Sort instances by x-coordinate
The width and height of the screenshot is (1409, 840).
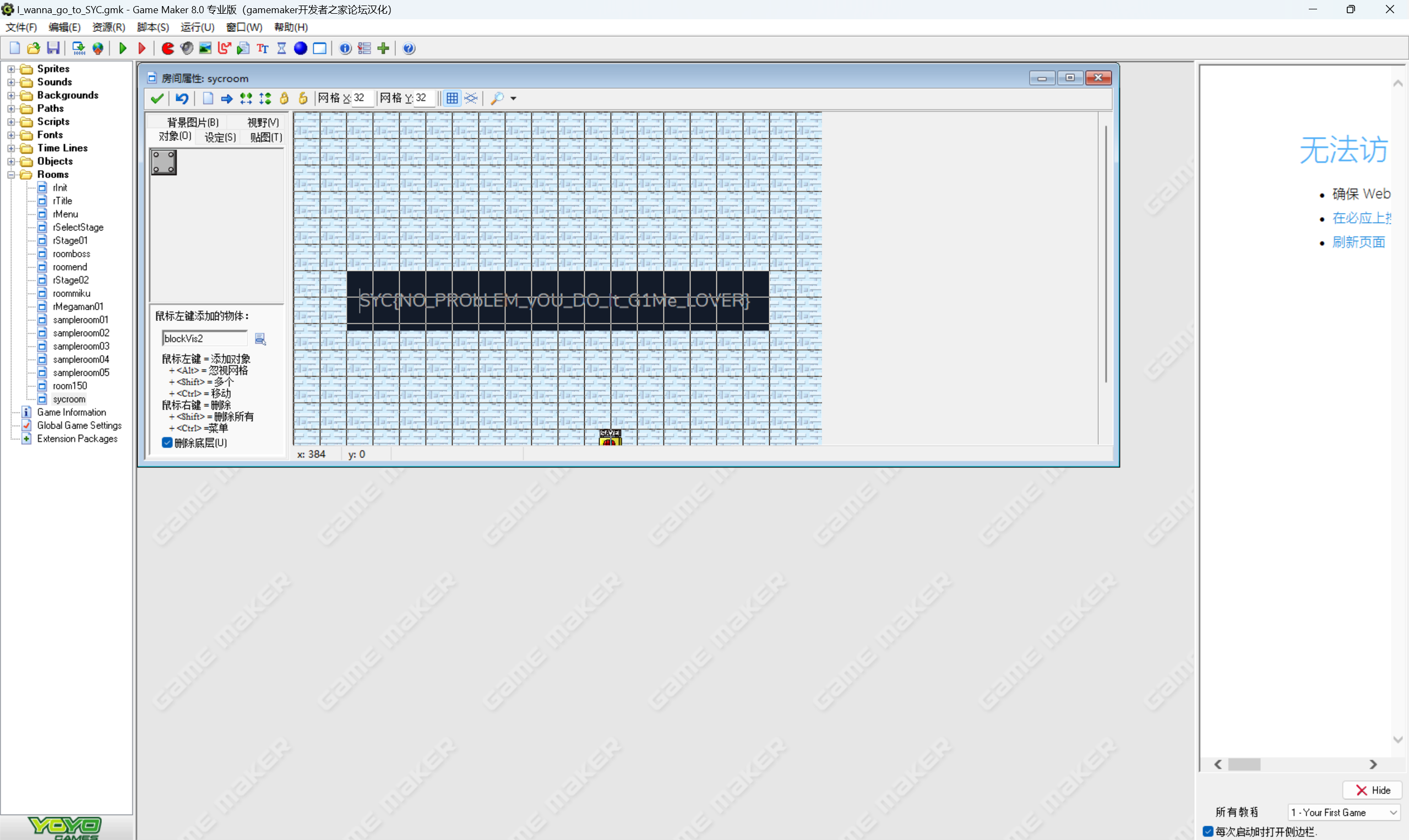pos(246,99)
